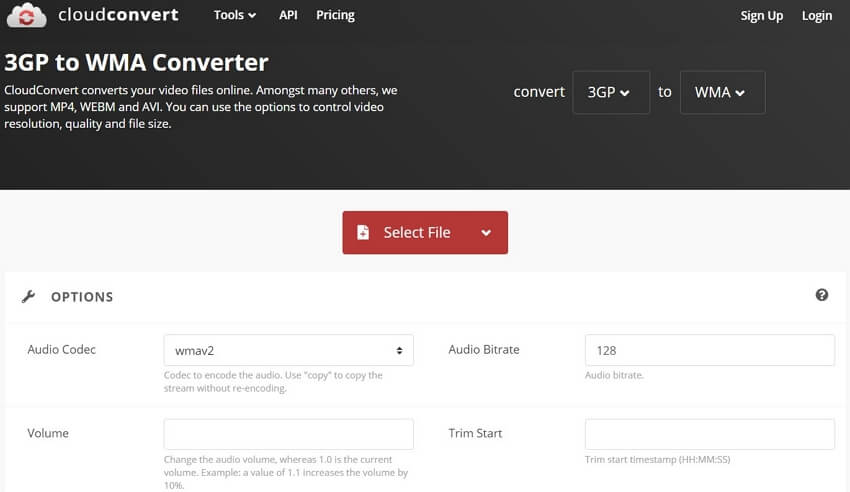
Task: Open the Tools dropdown menu
Action: [234, 15]
